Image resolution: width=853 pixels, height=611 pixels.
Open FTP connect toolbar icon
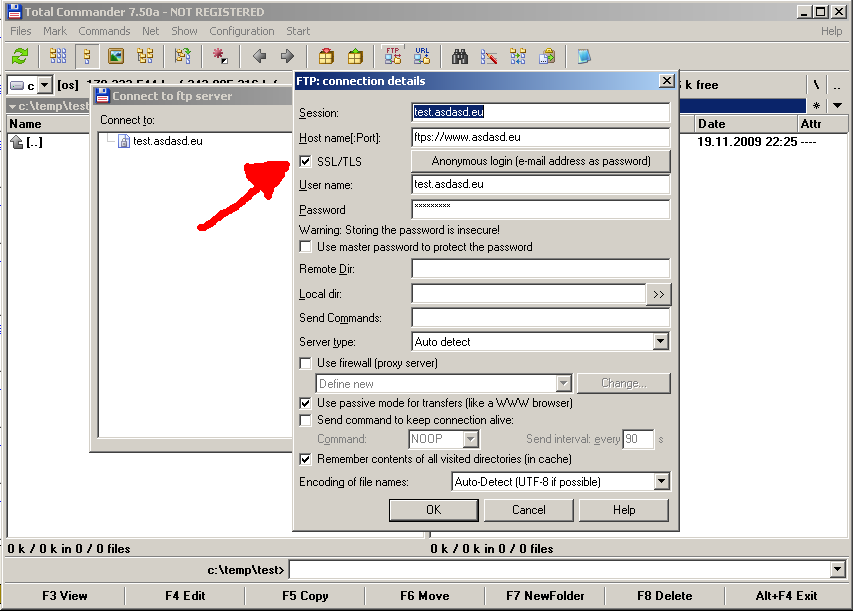click(x=393, y=56)
